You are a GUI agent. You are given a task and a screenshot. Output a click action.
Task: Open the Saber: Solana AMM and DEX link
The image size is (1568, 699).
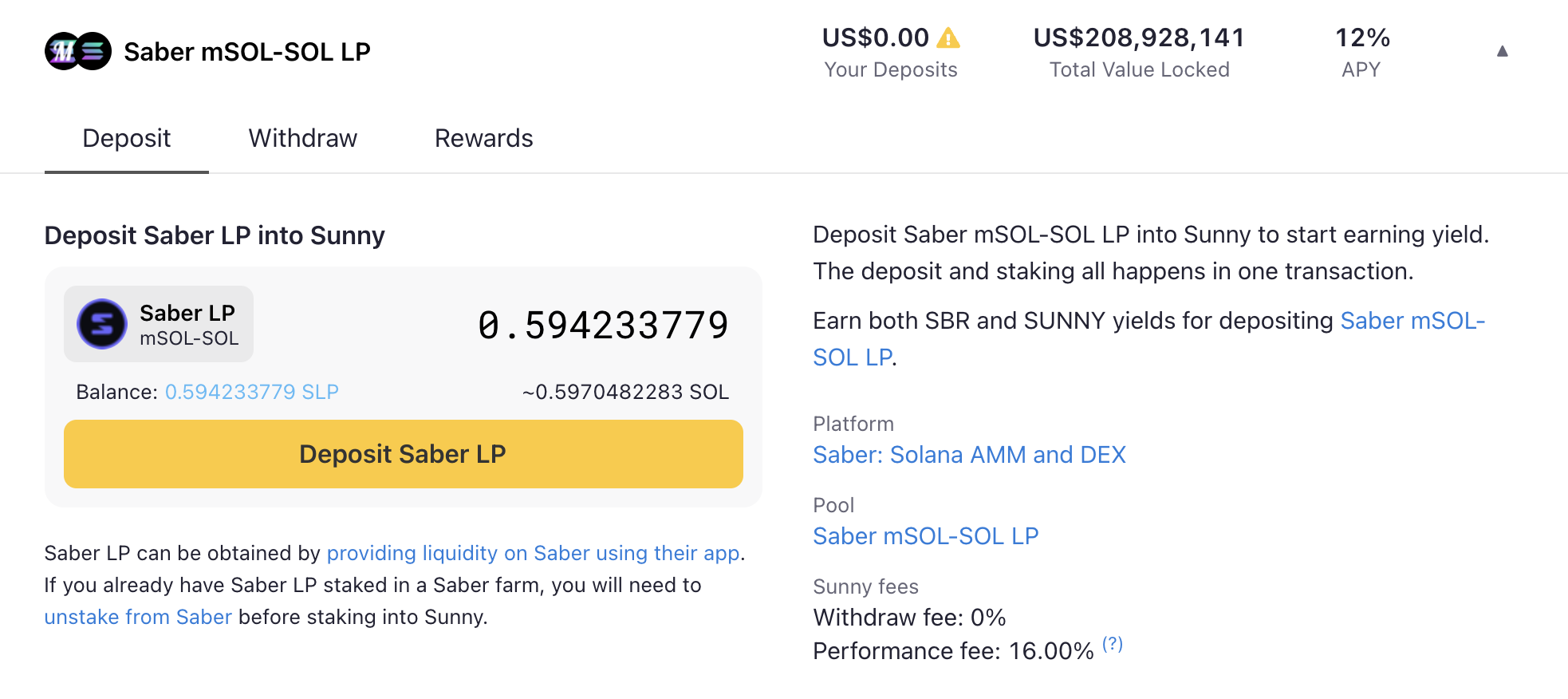tap(969, 455)
